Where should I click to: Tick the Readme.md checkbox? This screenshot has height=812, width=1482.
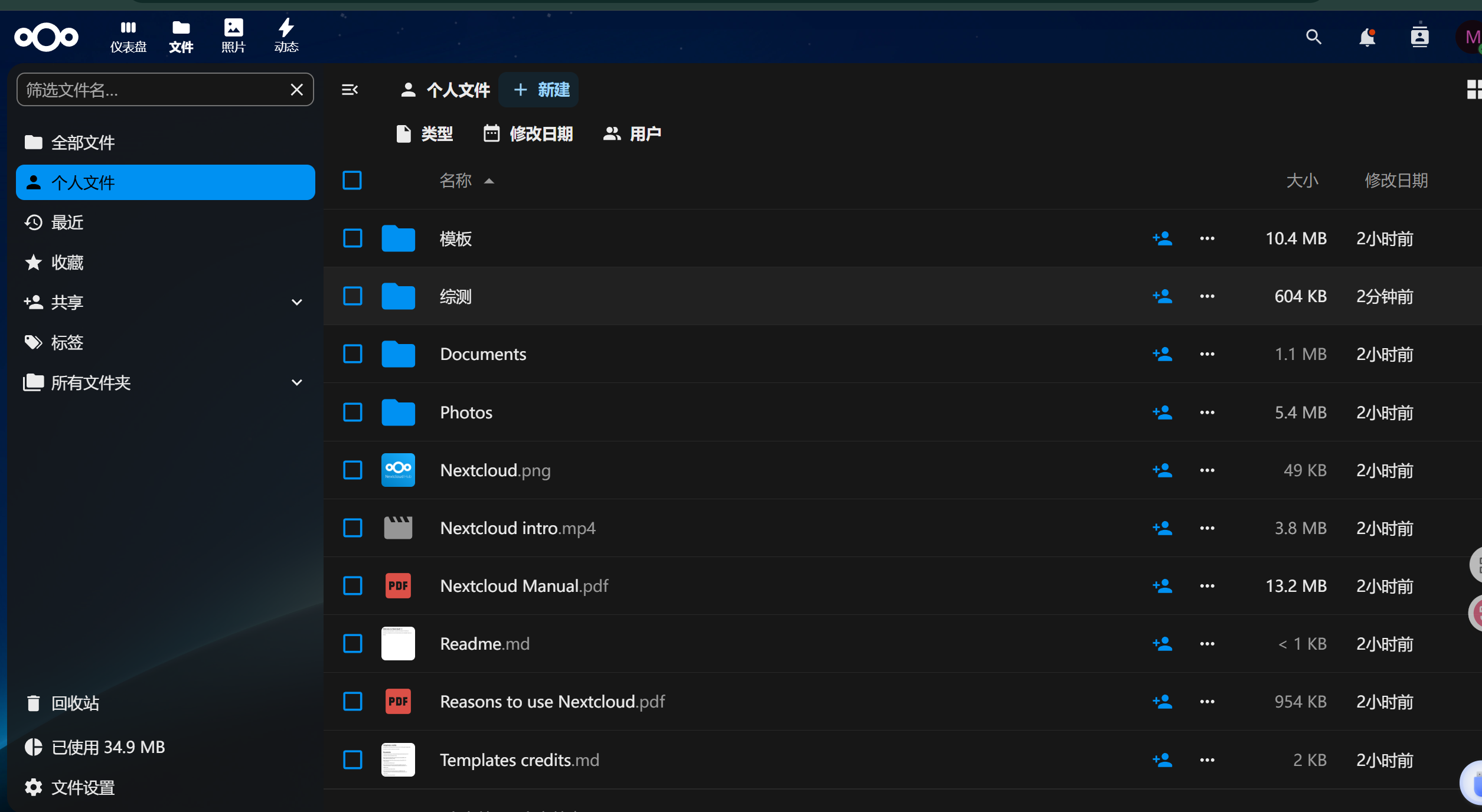coord(352,644)
